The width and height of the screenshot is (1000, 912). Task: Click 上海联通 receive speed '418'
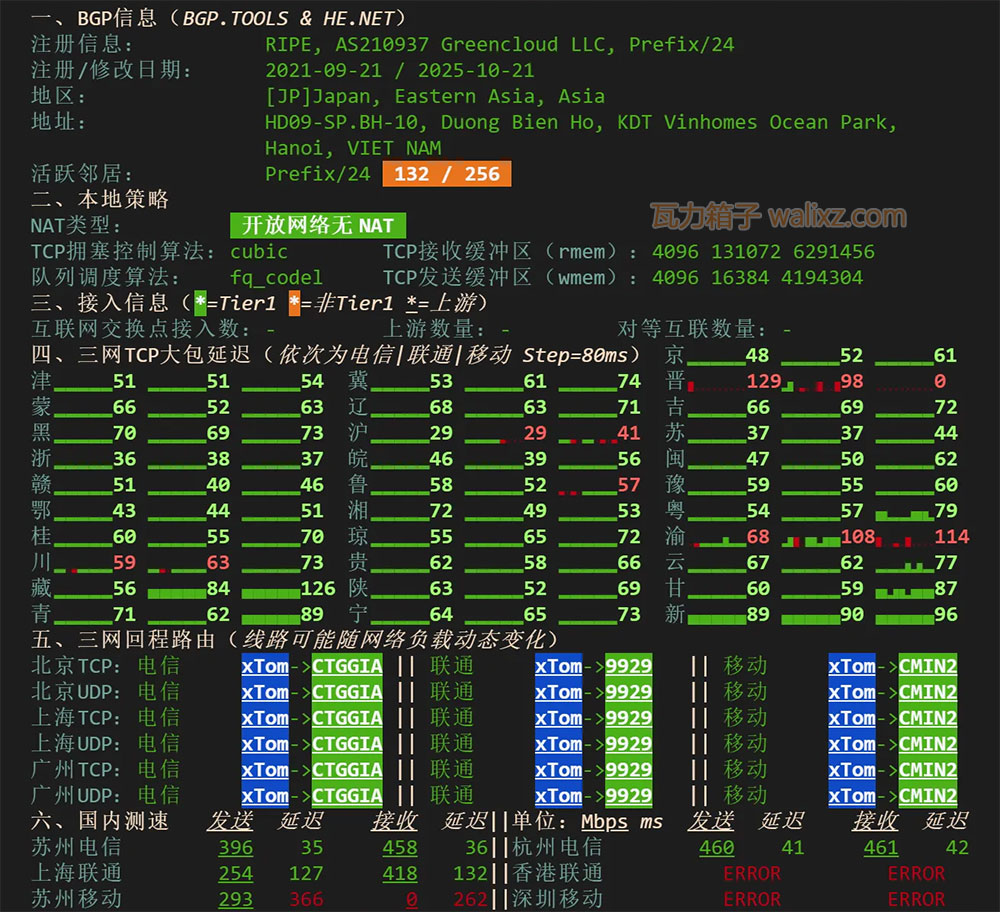pyautogui.click(x=400, y=874)
